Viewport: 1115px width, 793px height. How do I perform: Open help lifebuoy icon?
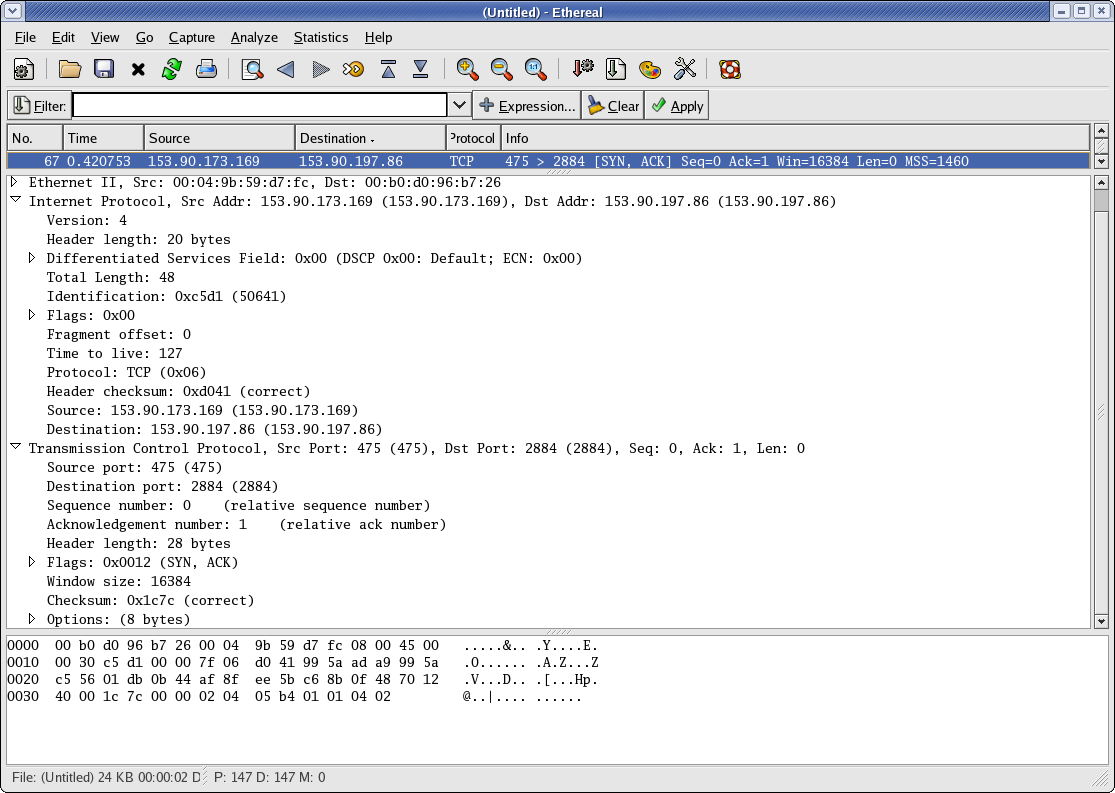coord(730,69)
